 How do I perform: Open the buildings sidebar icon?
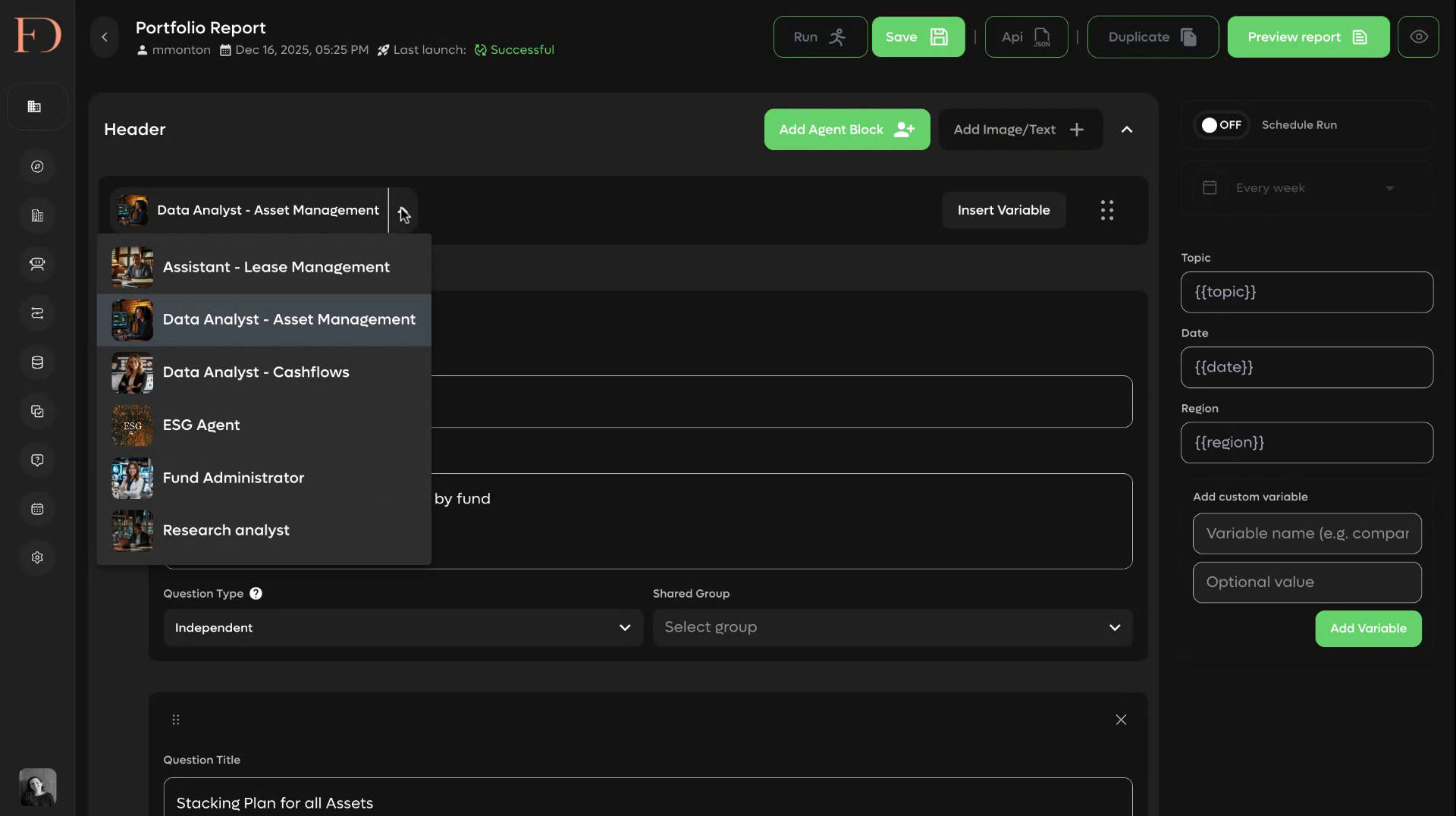coord(37,215)
